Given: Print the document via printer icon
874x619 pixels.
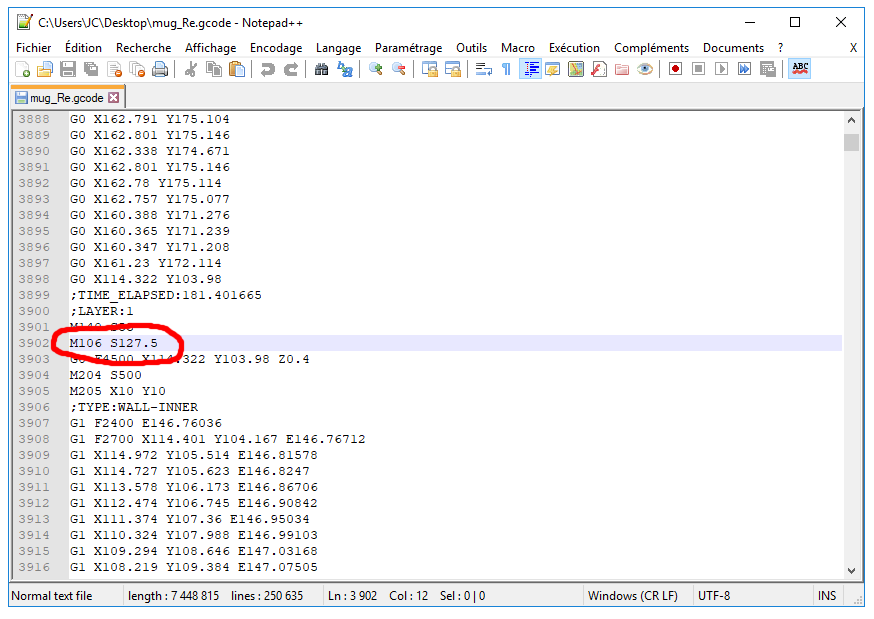Looking at the screenshot, I should [160, 69].
